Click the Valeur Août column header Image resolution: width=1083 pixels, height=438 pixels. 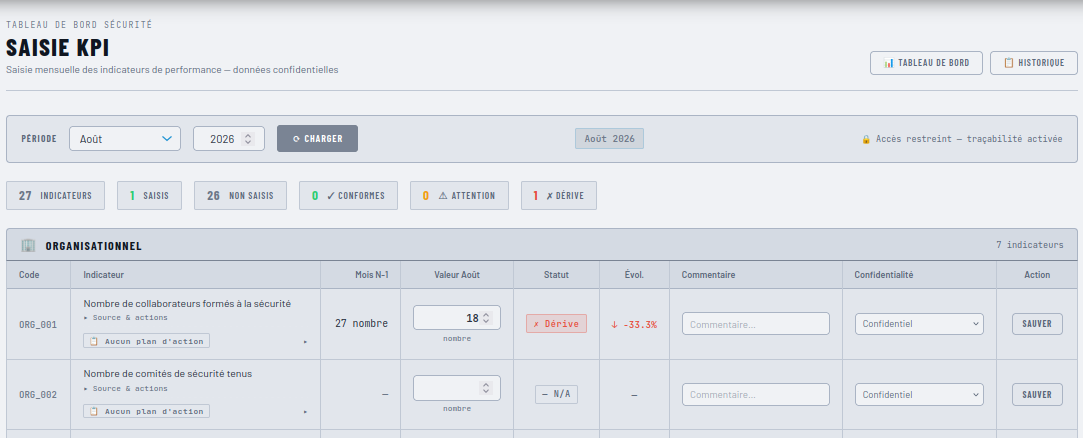(x=457, y=274)
